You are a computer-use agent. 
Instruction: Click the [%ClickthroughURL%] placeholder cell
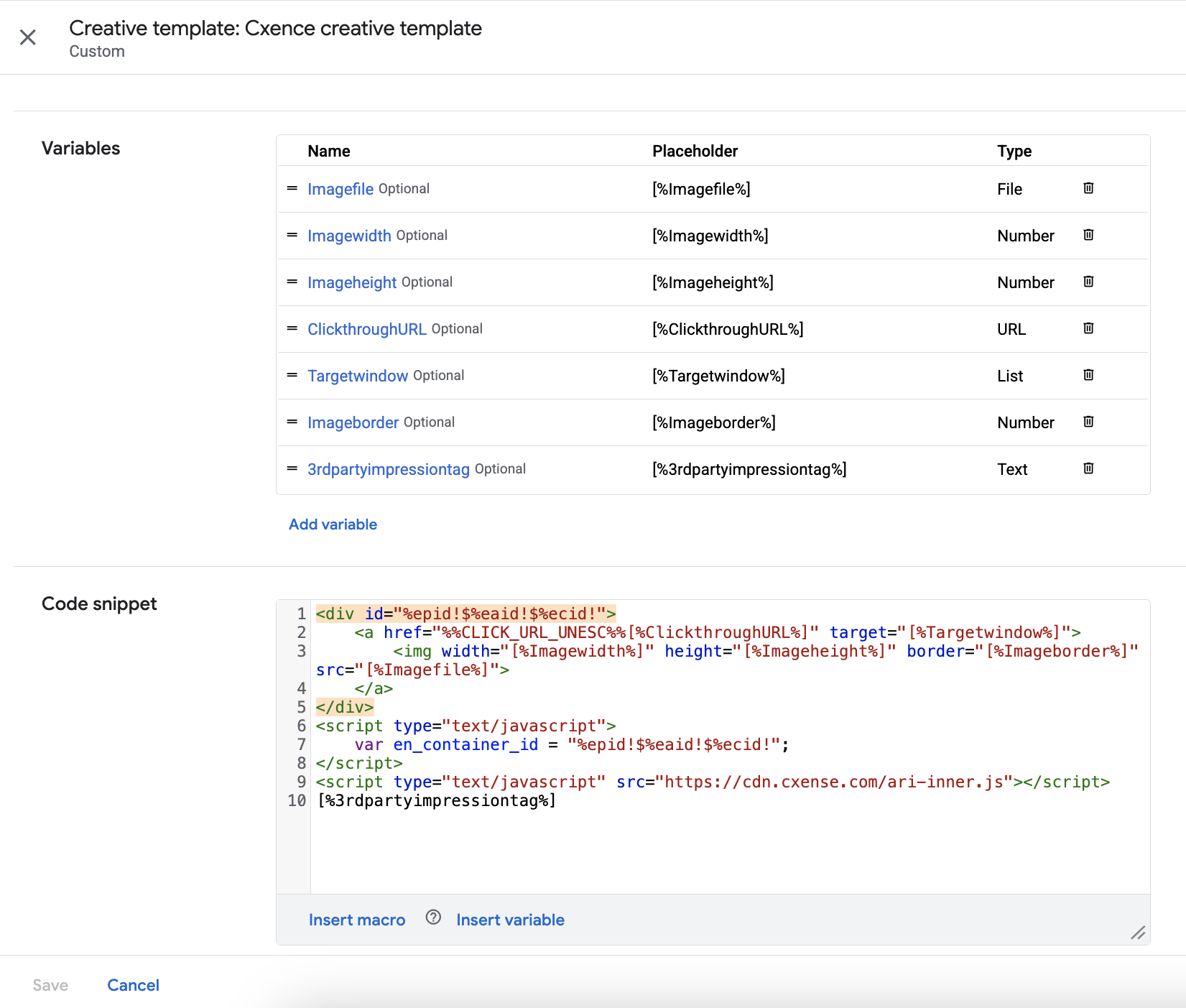[x=728, y=329]
